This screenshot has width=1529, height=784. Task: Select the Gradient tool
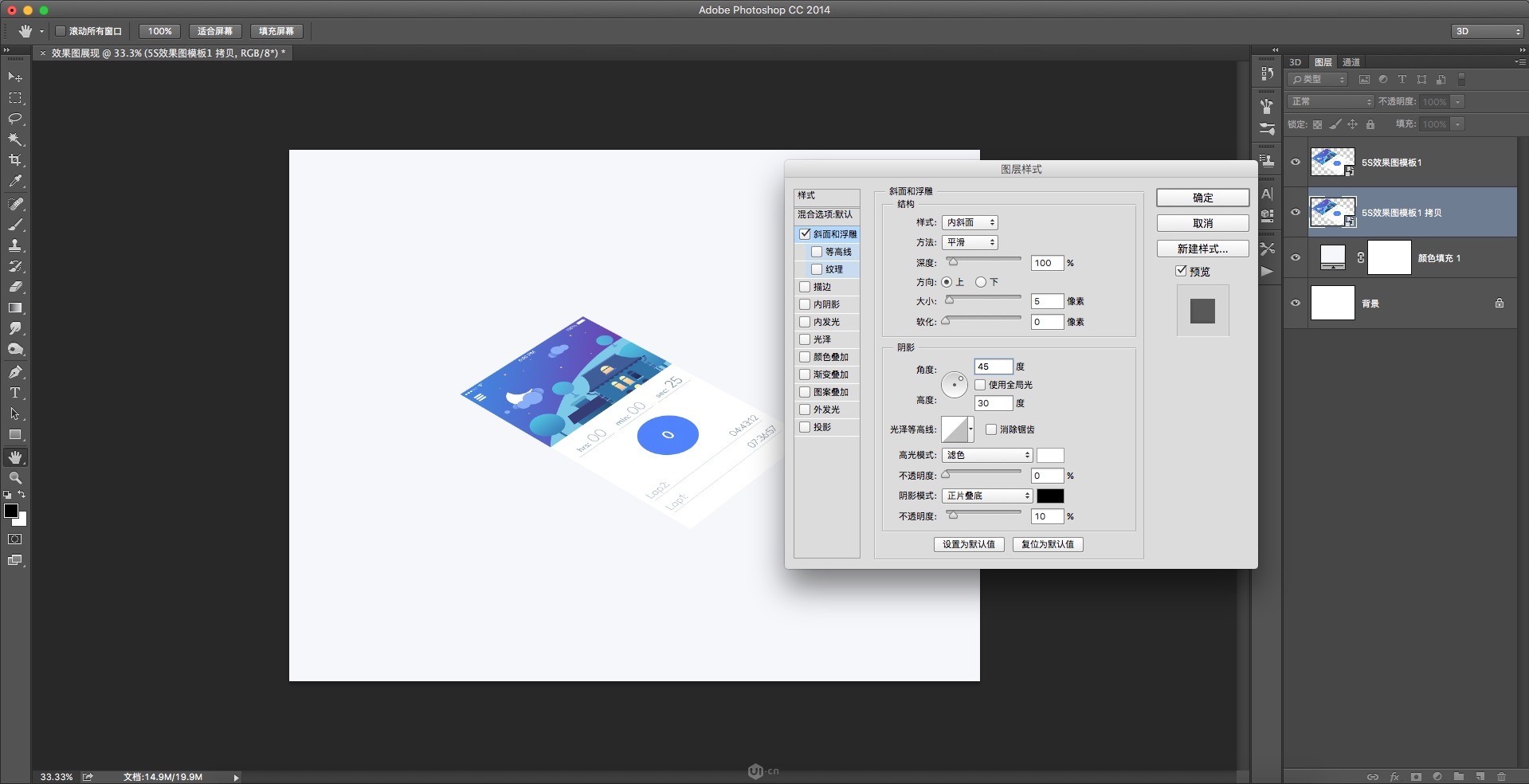[x=15, y=308]
